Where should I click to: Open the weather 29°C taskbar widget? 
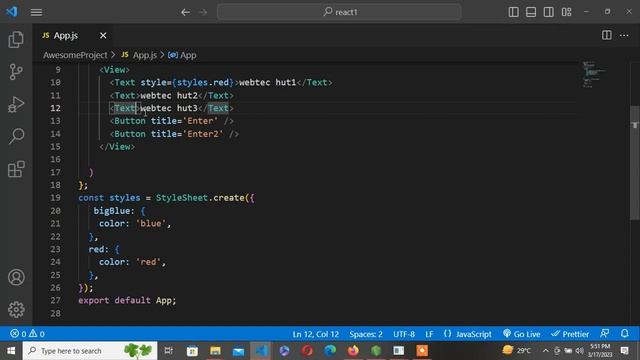[x=517, y=350]
